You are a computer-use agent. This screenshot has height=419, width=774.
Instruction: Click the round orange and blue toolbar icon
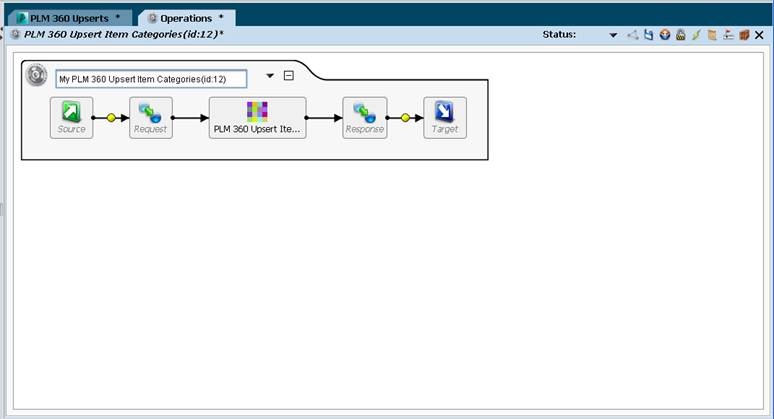point(664,35)
